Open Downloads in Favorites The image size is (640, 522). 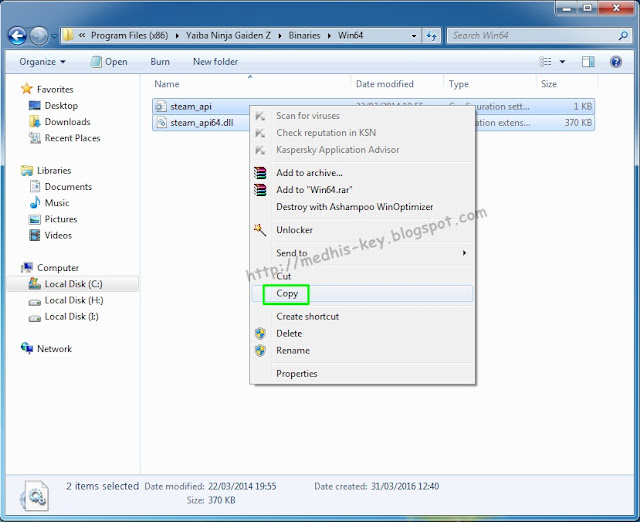pyautogui.click(x=60, y=122)
